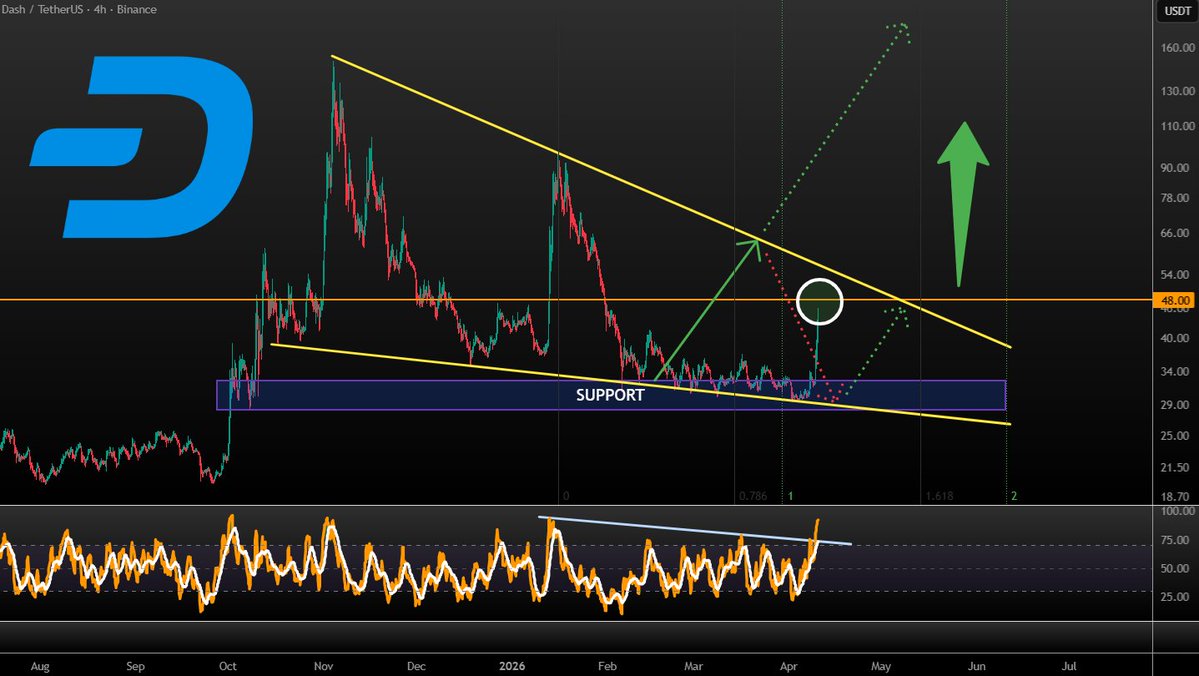Click the Feb label on time axis
The height and width of the screenshot is (676, 1199).
[x=606, y=666]
